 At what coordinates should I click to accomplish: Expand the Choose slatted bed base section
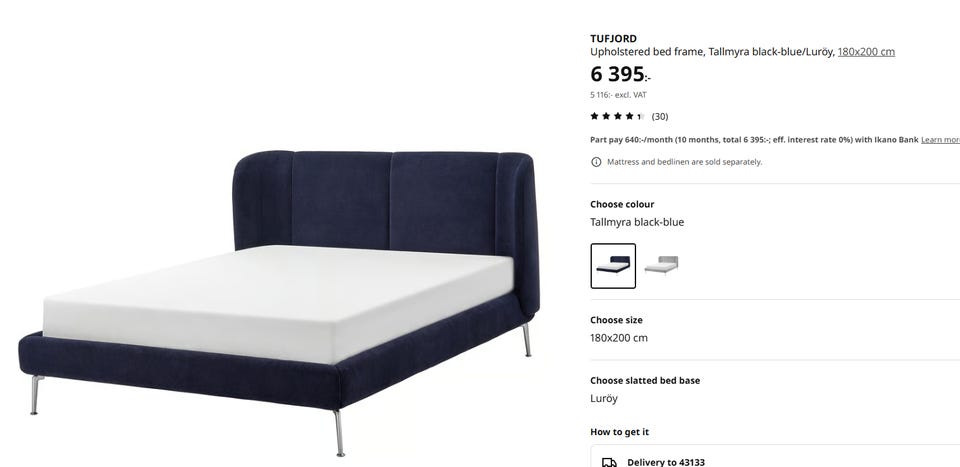(775, 390)
